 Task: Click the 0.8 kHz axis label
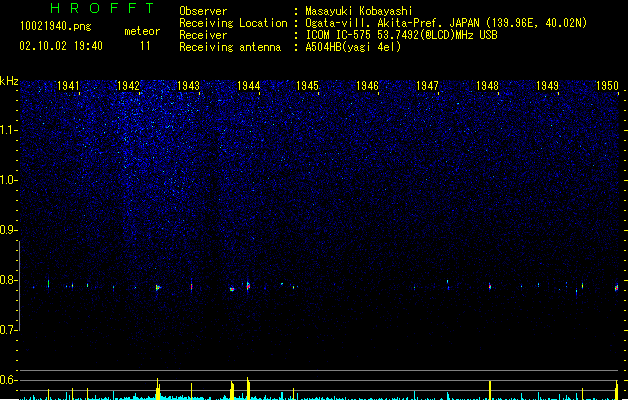[x=8, y=280]
